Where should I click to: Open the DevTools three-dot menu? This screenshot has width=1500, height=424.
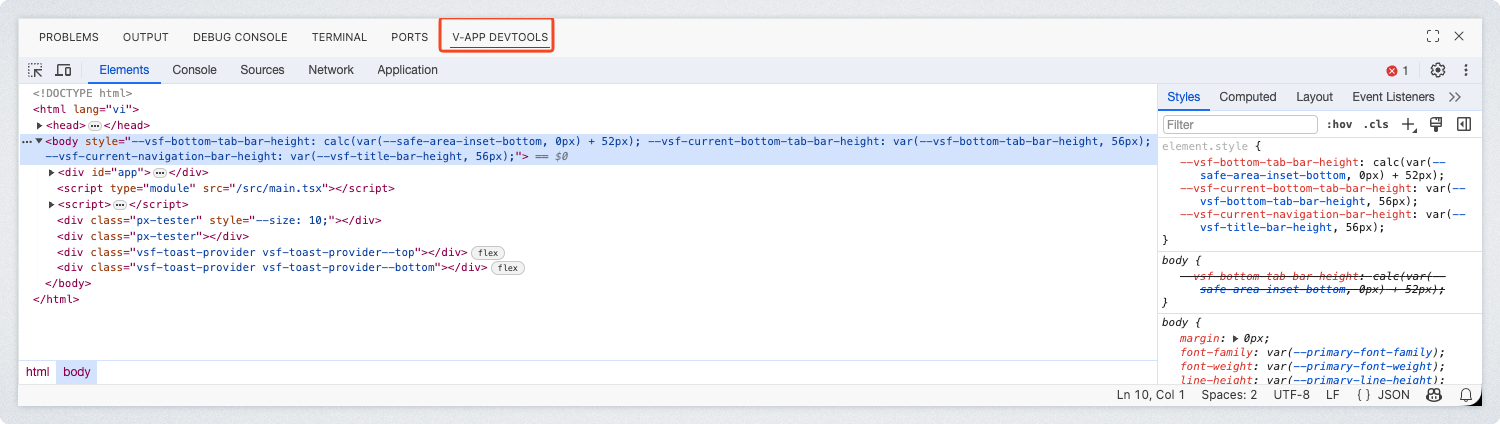pos(1466,70)
